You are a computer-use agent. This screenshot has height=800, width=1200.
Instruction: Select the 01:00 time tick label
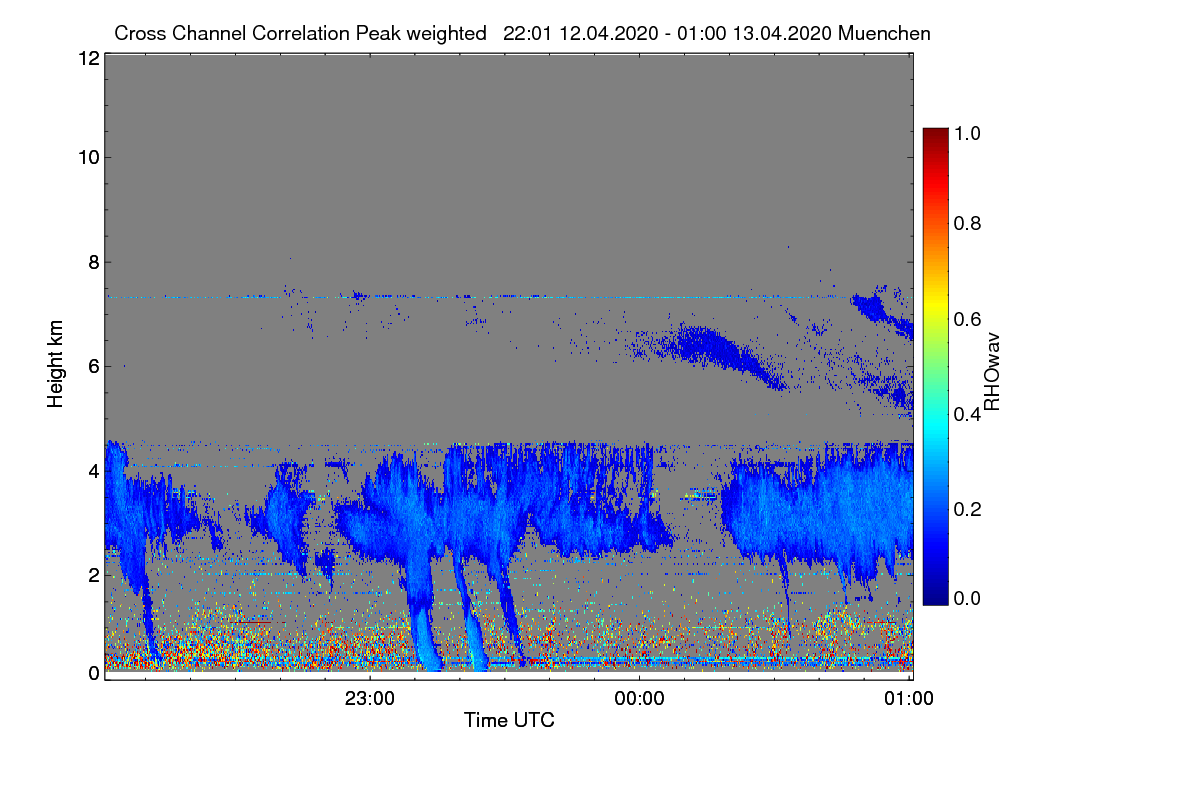[x=910, y=699]
